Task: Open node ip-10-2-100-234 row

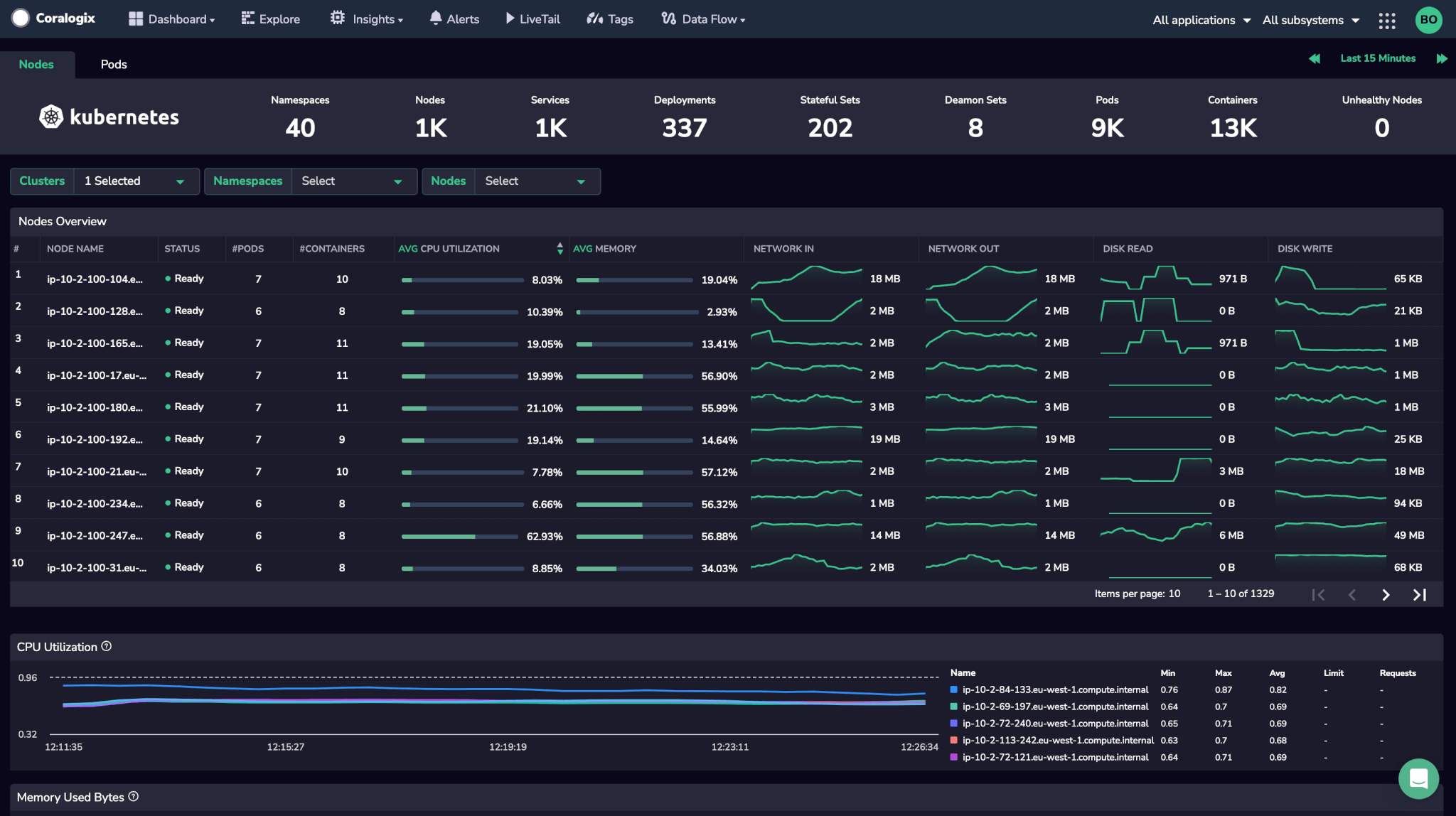Action: click(x=726, y=503)
